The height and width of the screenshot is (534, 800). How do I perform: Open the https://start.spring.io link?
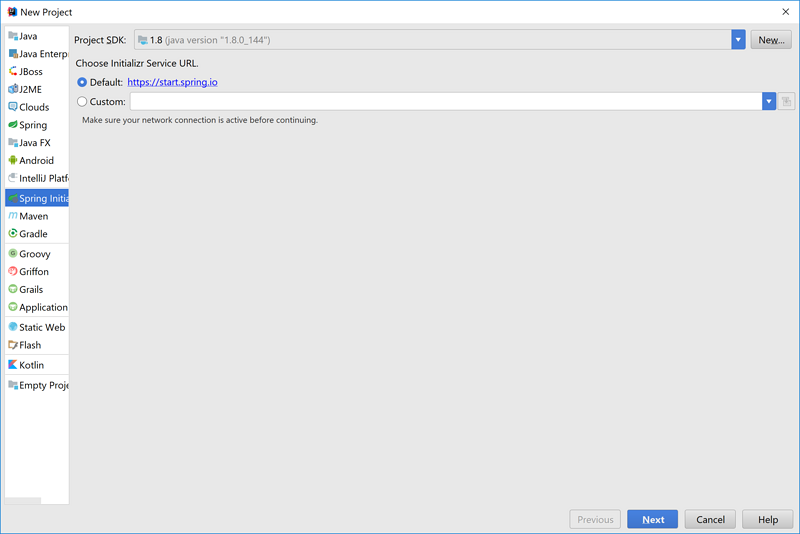[172, 82]
